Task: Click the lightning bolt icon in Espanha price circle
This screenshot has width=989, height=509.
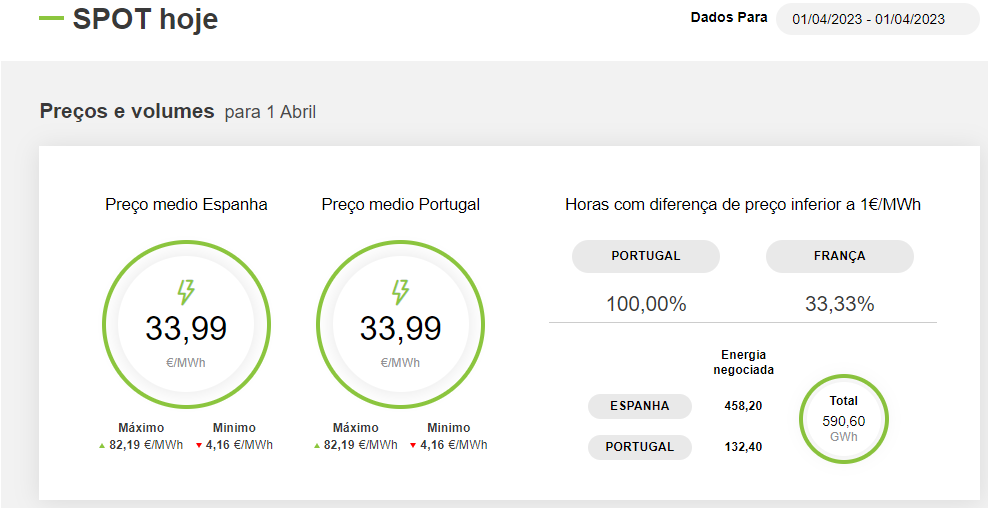Action: [186, 292]
